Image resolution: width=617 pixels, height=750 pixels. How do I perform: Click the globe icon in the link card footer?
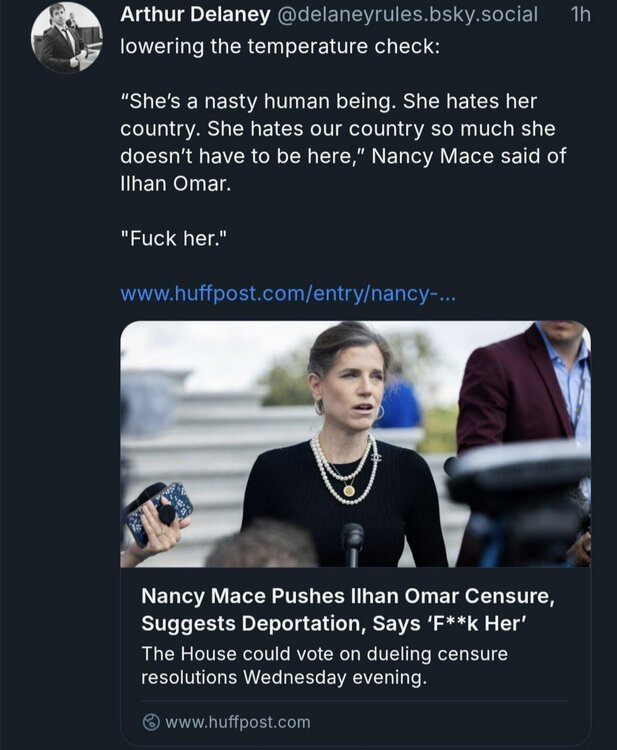(151, 721)
